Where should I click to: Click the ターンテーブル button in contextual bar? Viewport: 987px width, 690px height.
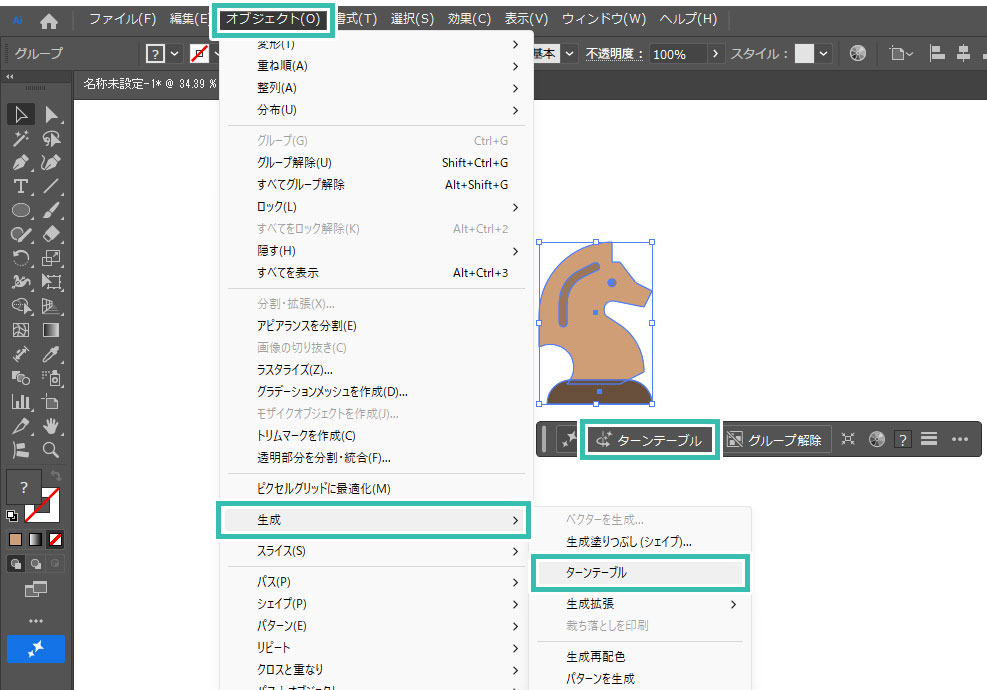(x=649, y=440)
